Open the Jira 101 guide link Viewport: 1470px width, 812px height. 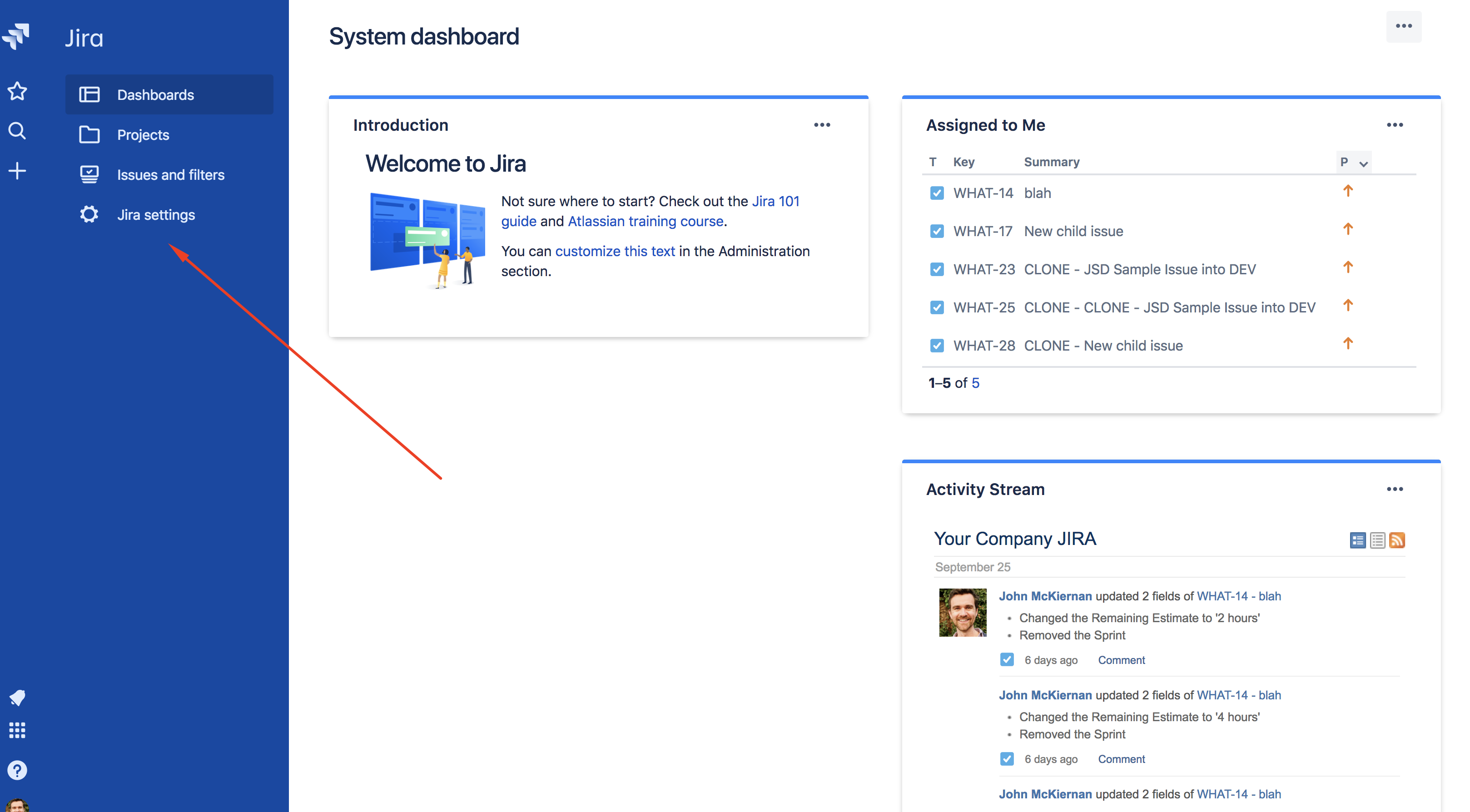click(x=775, y=201)
